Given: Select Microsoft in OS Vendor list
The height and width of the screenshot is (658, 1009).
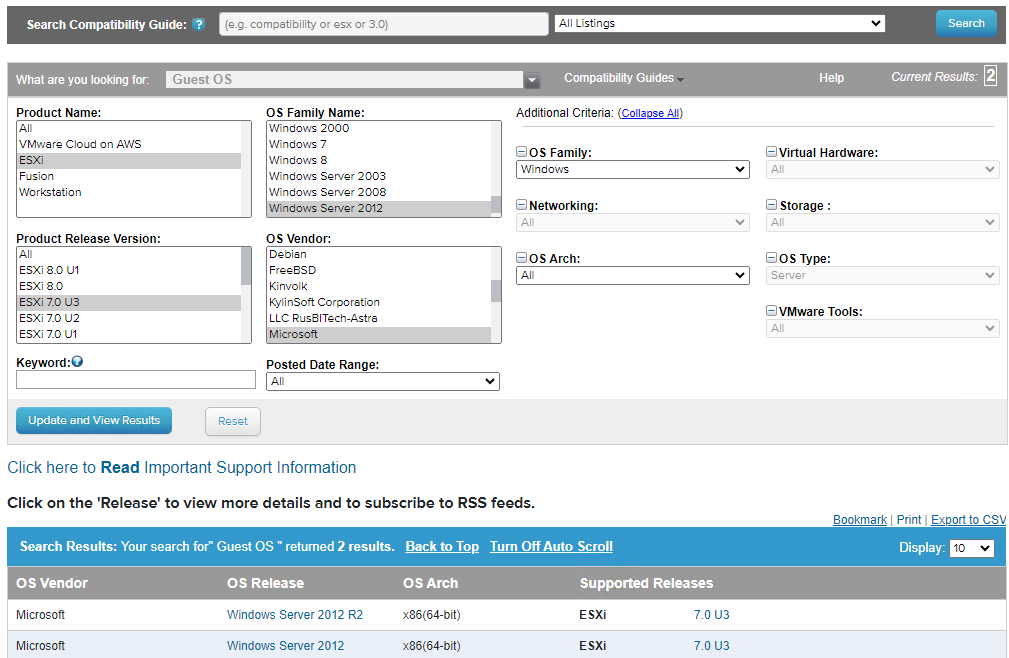Looking at the screenshot, I should coord(379,334).
